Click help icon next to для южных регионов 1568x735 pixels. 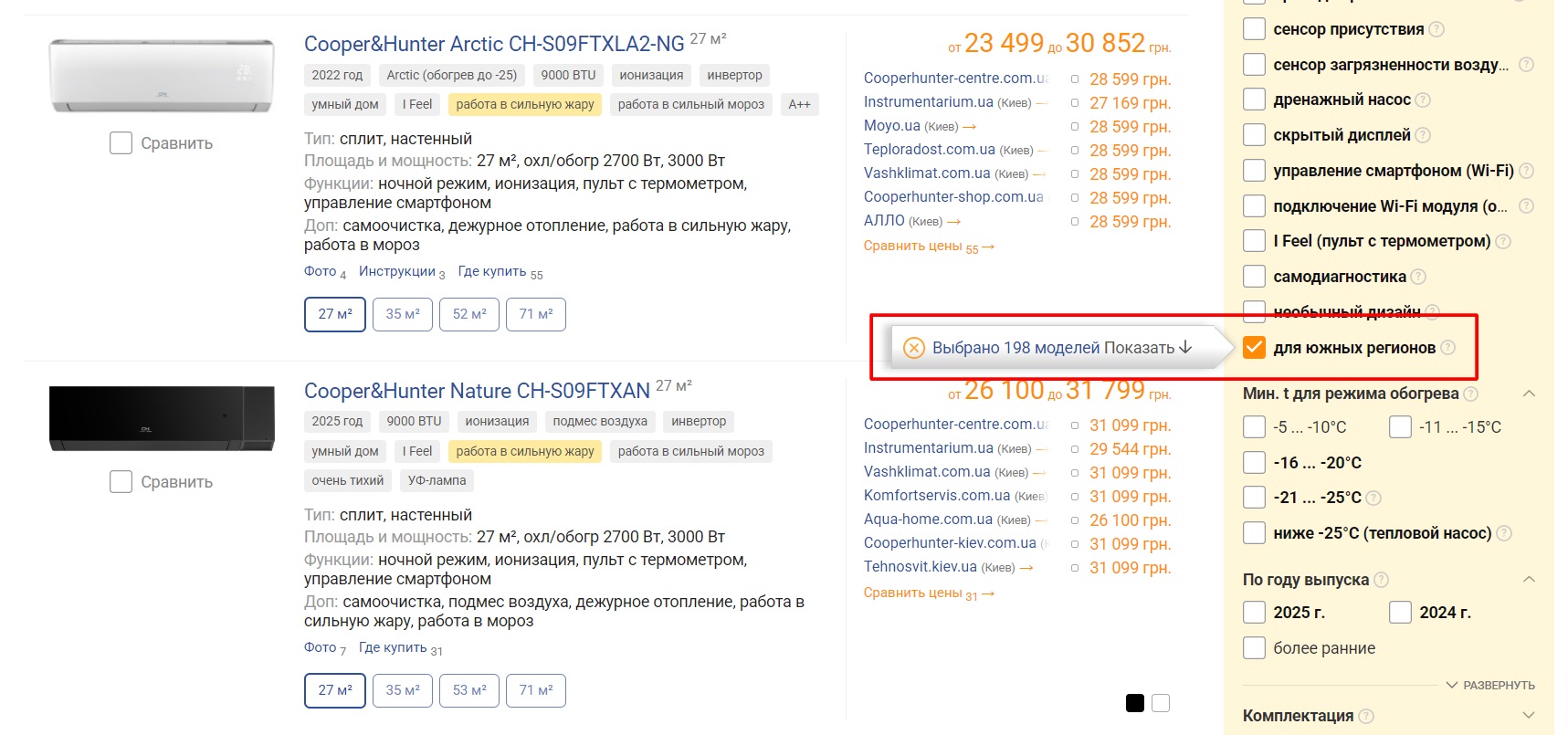[1447, 348]
